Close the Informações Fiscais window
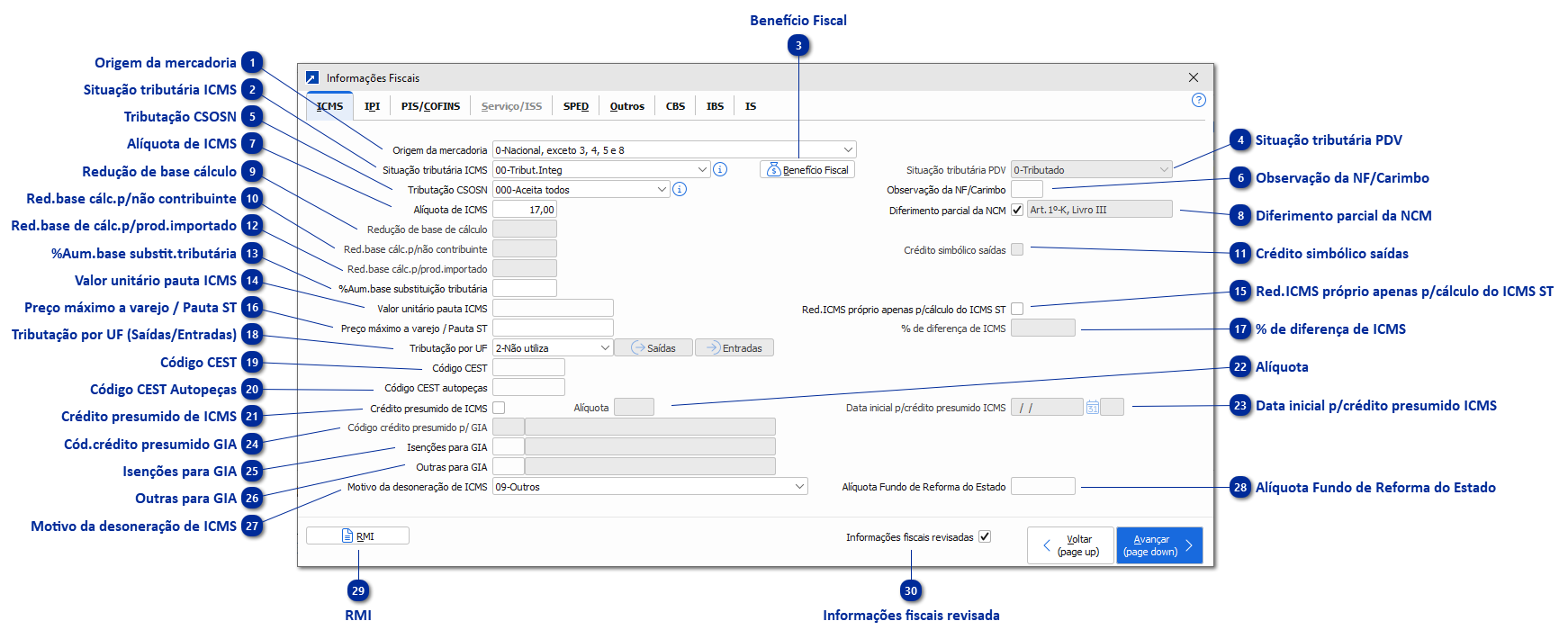 click(1194, 78)
